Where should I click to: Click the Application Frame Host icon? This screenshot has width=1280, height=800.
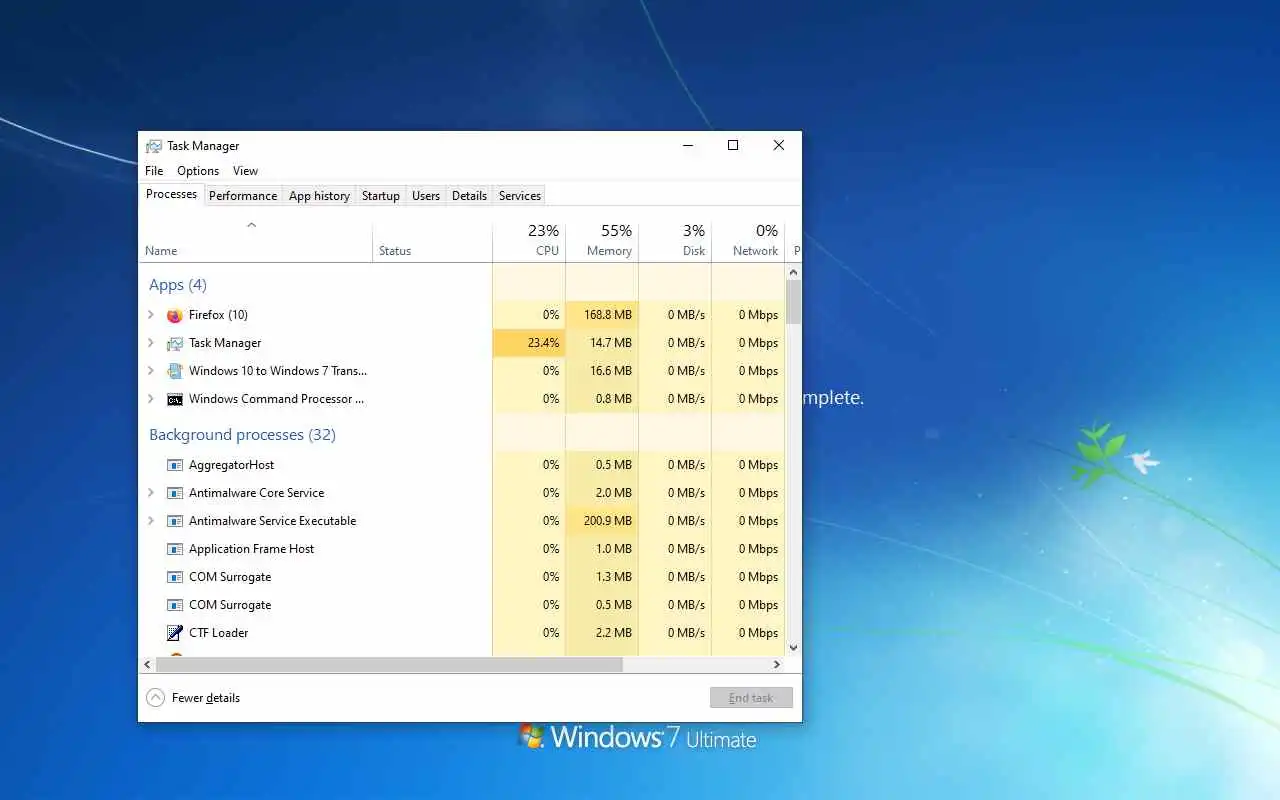175,549
